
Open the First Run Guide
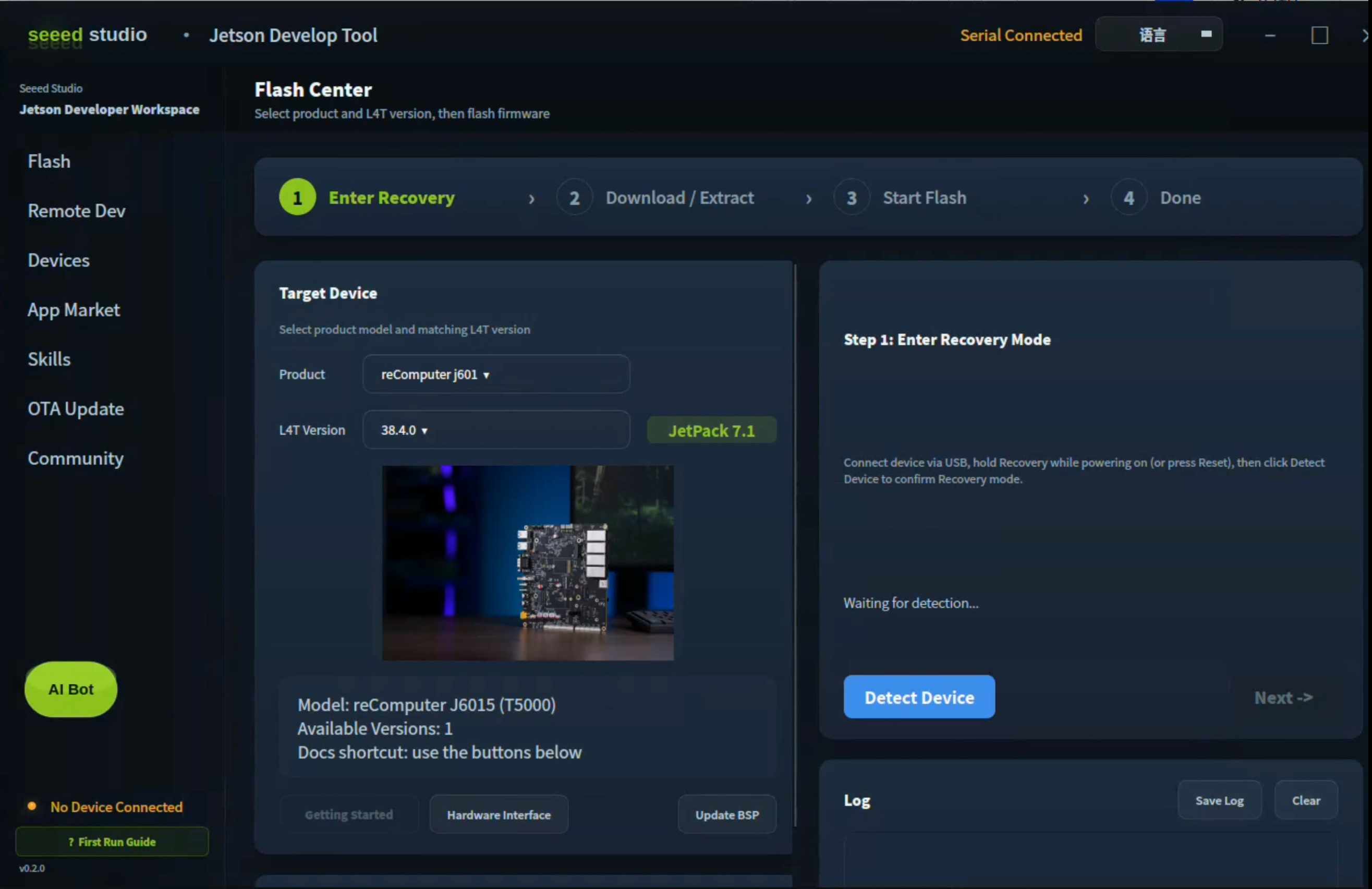click(x=112, y=842)
